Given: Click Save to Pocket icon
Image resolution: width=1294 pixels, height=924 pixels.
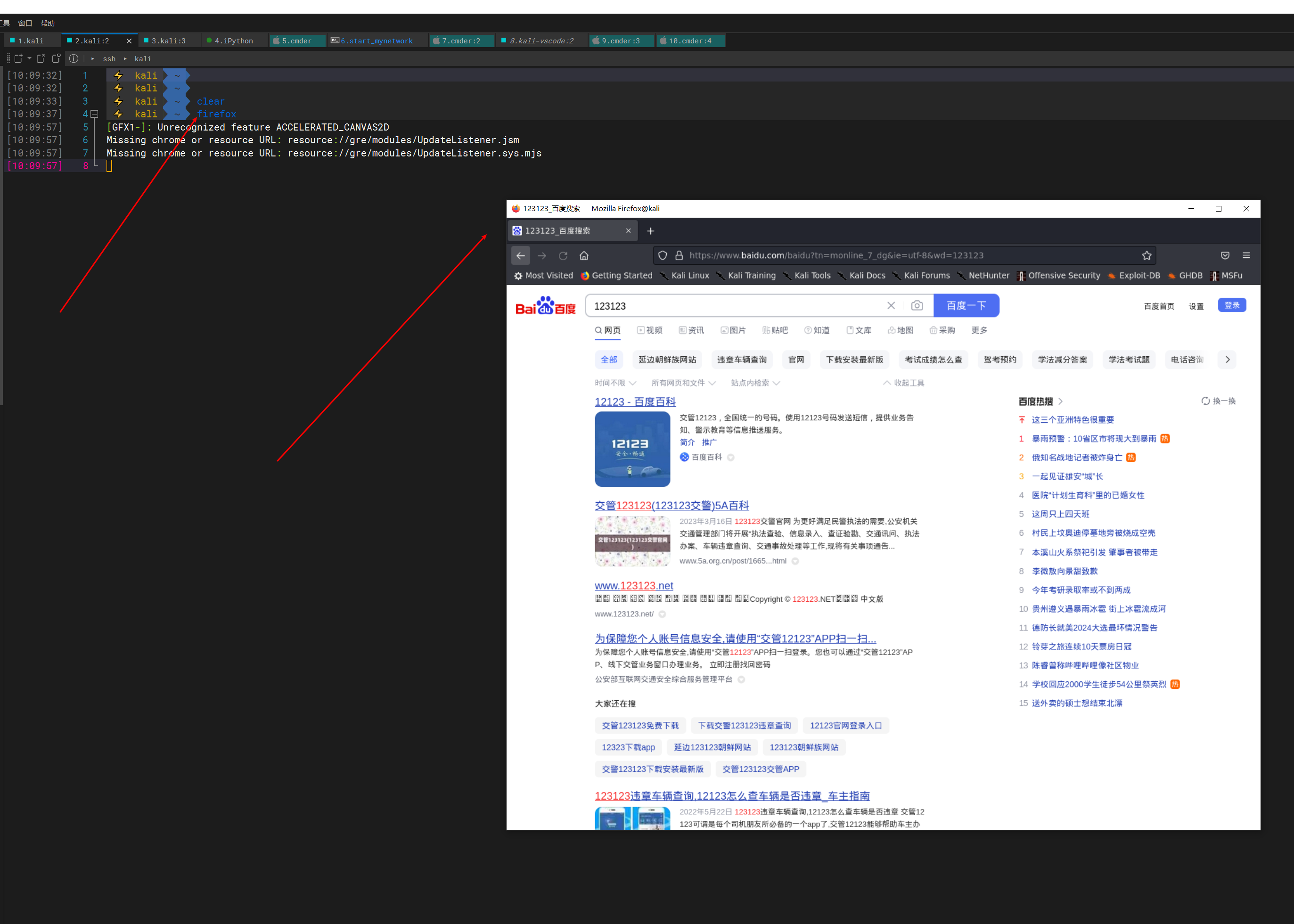Looking at the screenshot, I should click(x=1225, y=255).
